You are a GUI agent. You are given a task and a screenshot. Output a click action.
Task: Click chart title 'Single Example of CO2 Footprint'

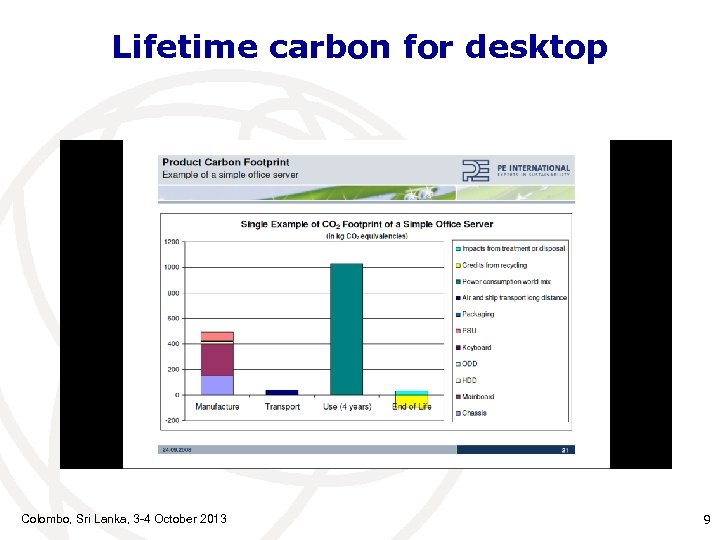pos(366,224)
